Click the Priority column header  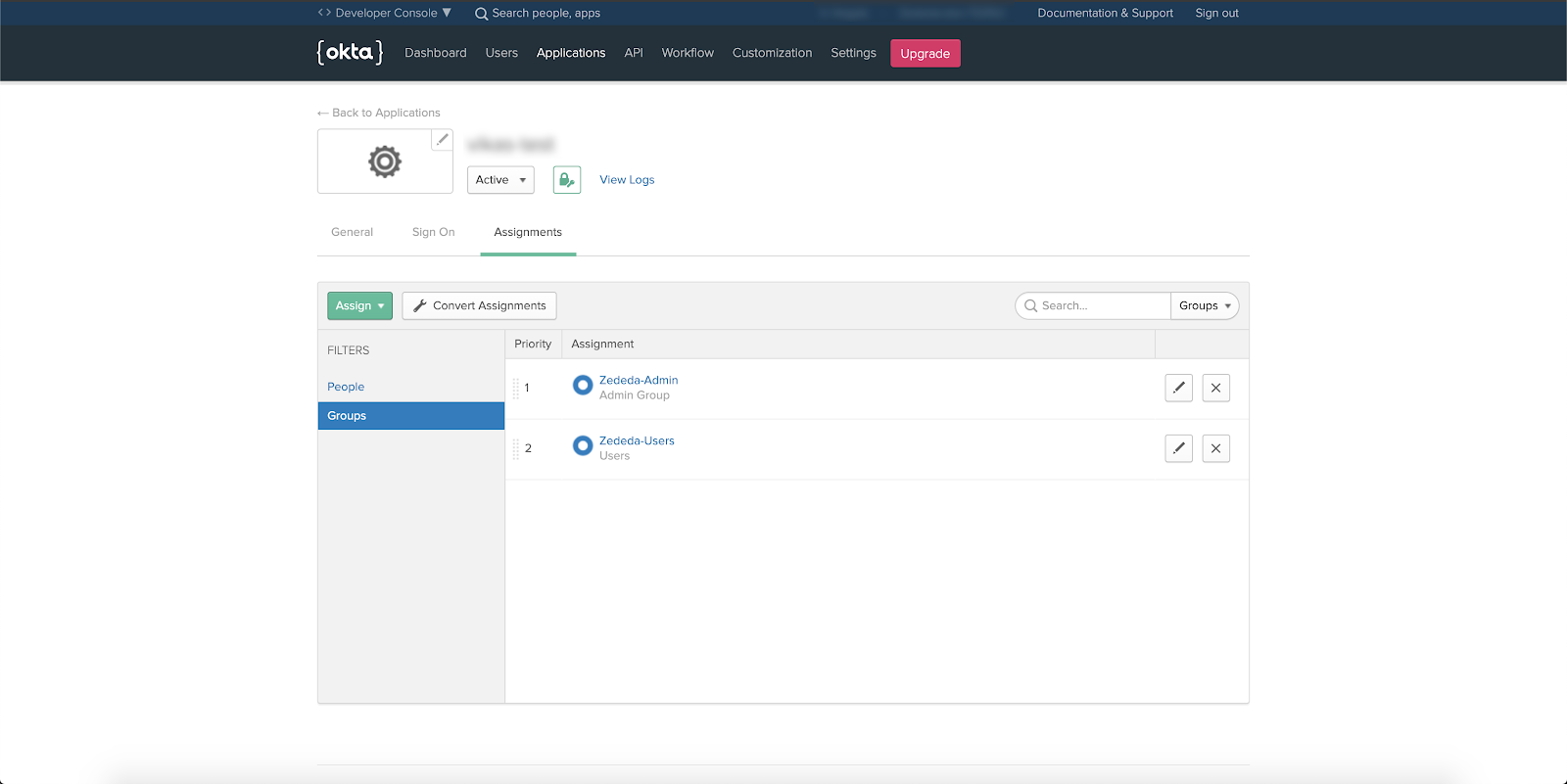533,344
